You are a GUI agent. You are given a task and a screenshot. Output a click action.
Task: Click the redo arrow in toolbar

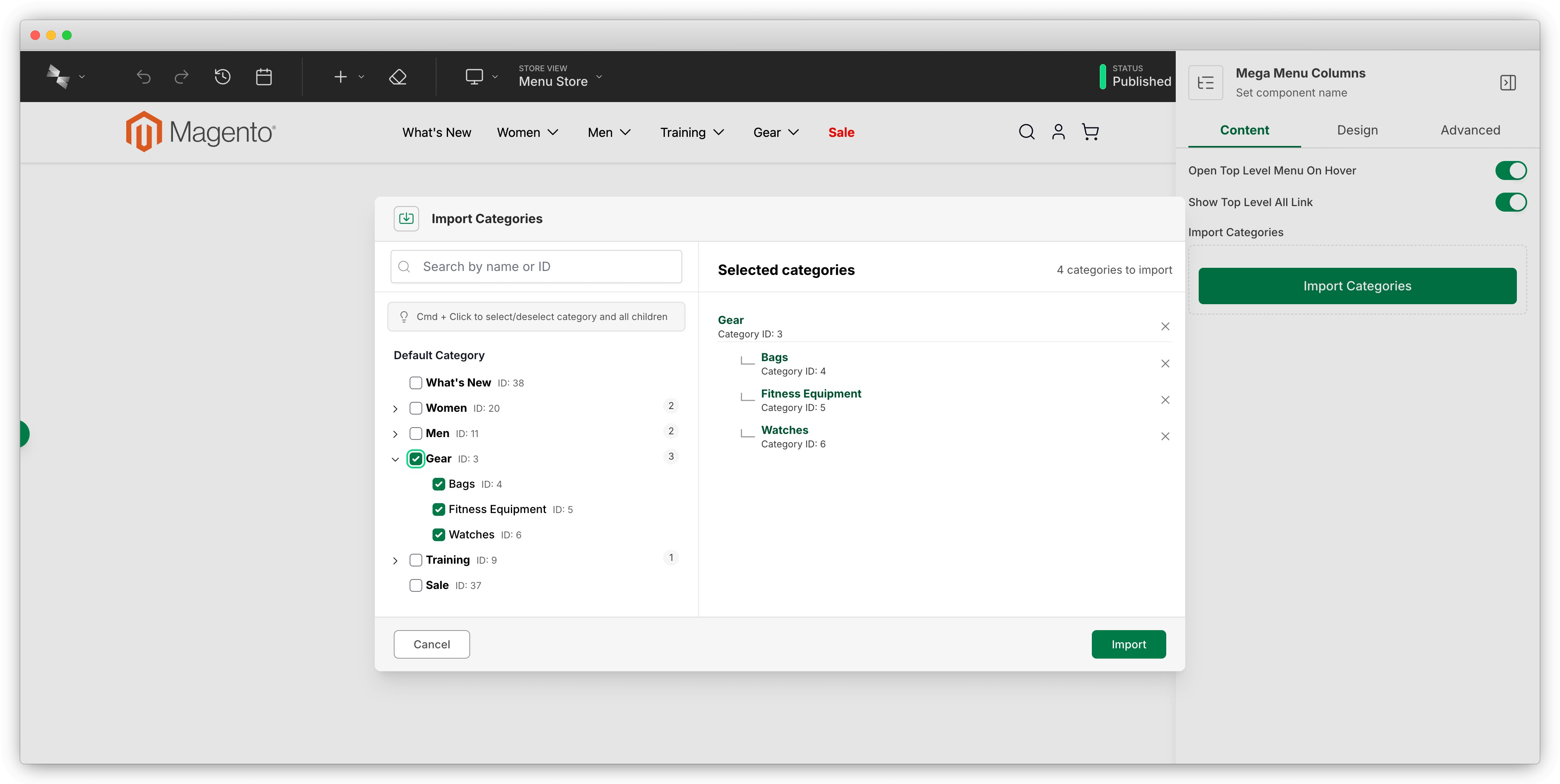182,77
